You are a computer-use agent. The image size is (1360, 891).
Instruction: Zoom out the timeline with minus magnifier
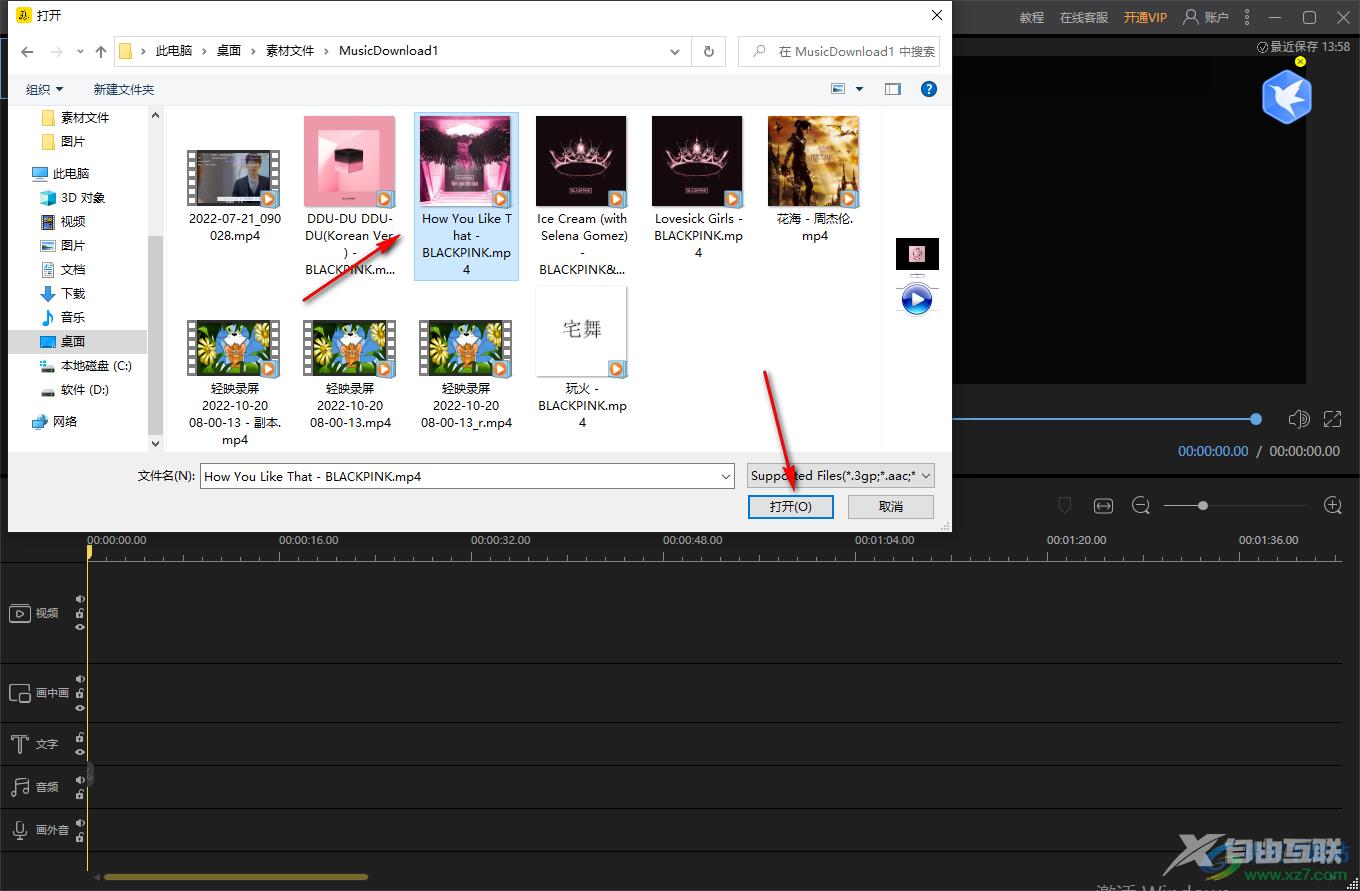(x=1141, y=506)
